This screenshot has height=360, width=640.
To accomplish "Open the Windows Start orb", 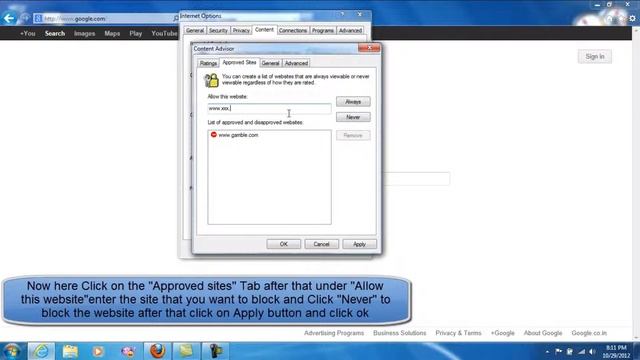I will pos(11,351).
